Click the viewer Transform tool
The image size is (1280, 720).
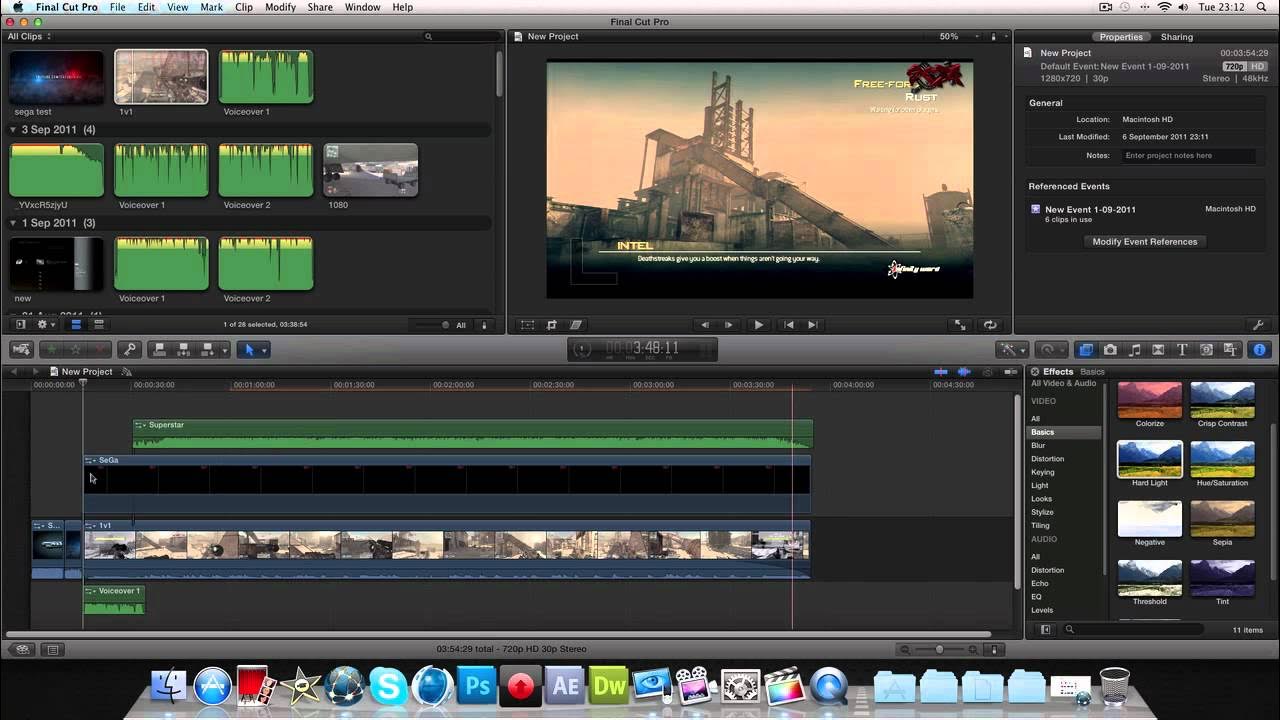[x=528, y=325]
